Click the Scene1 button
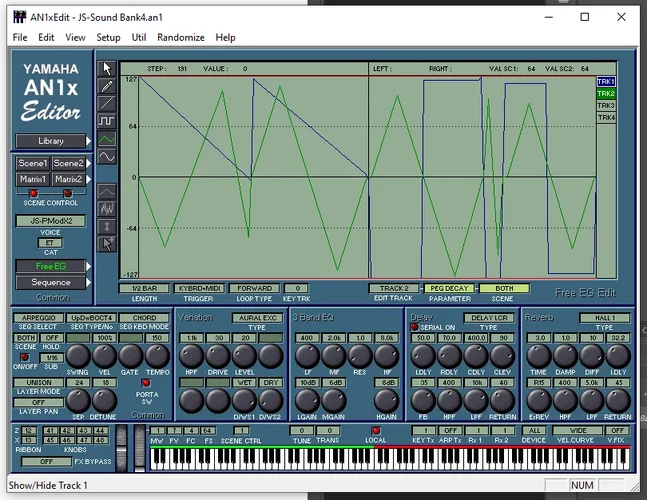Image resolution: width=647 pixels, height=500 pixels. point(32,163)
